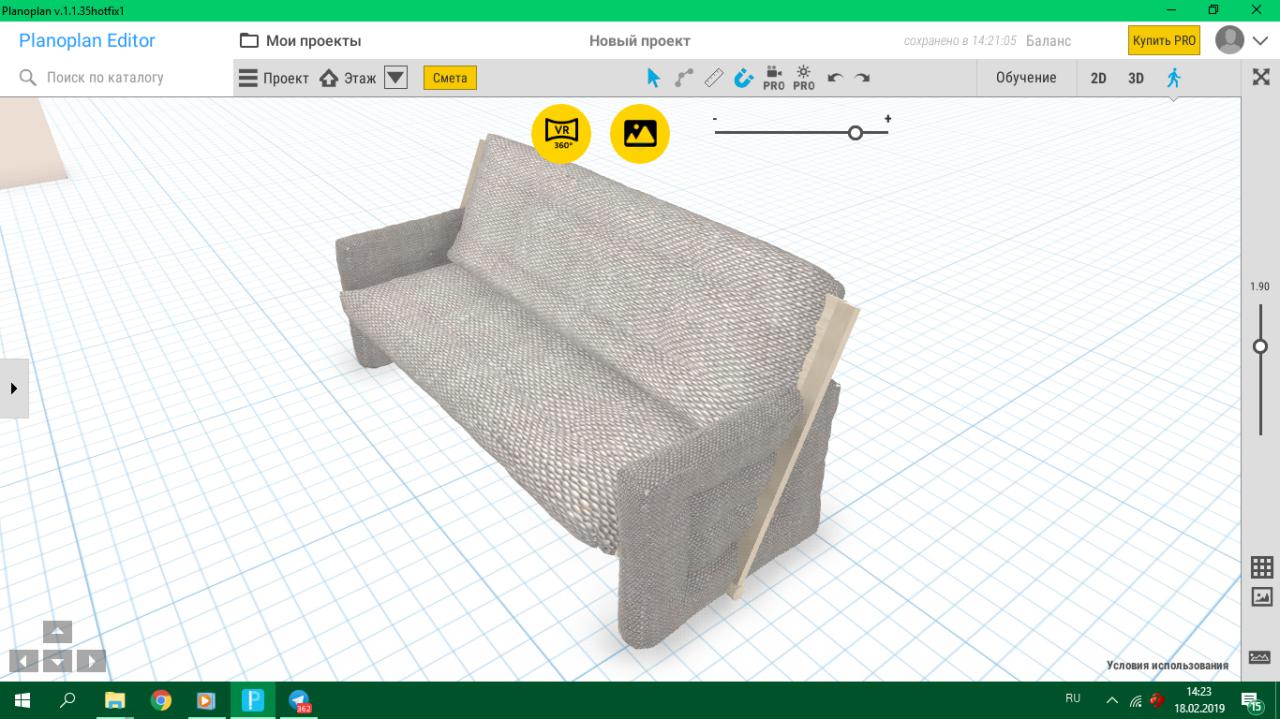
Task: Rotate camera left with left arrow
Action: [24, 661]
